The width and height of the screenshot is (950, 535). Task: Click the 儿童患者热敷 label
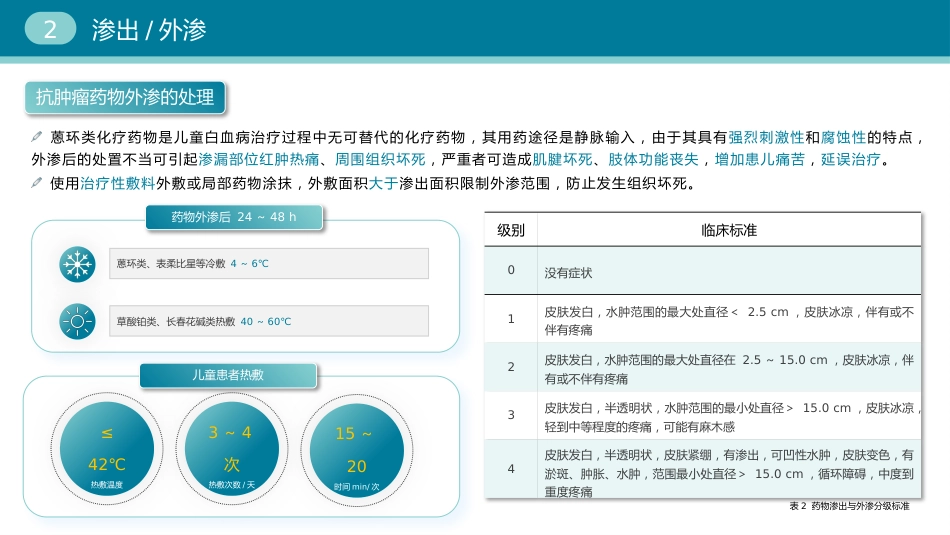pyautogui.click(x=228, y=375)
